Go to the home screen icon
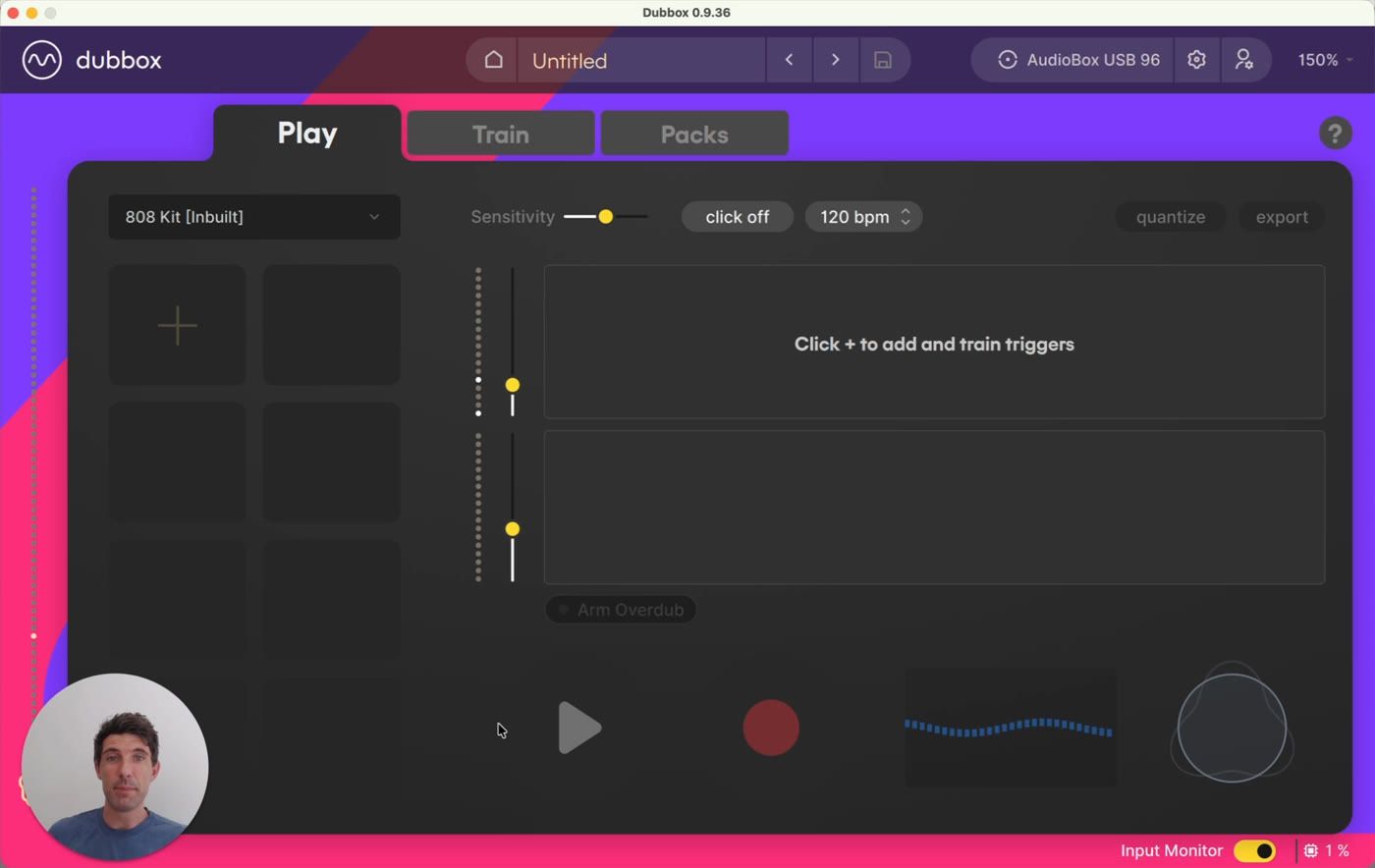Viewport: 1375px width, 868px height. click(493, 60)
